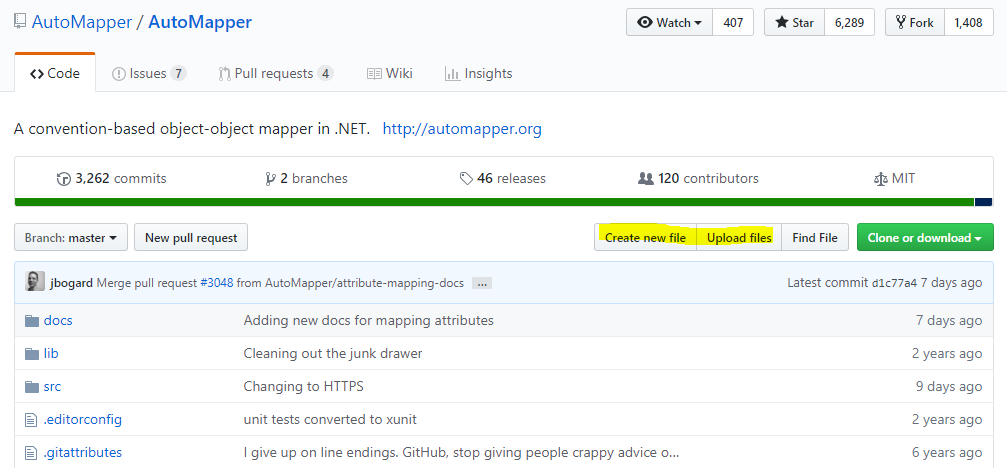Switch to the Insights tab
The width and height of the screenshot is (1007, 468).
(478, 73)
